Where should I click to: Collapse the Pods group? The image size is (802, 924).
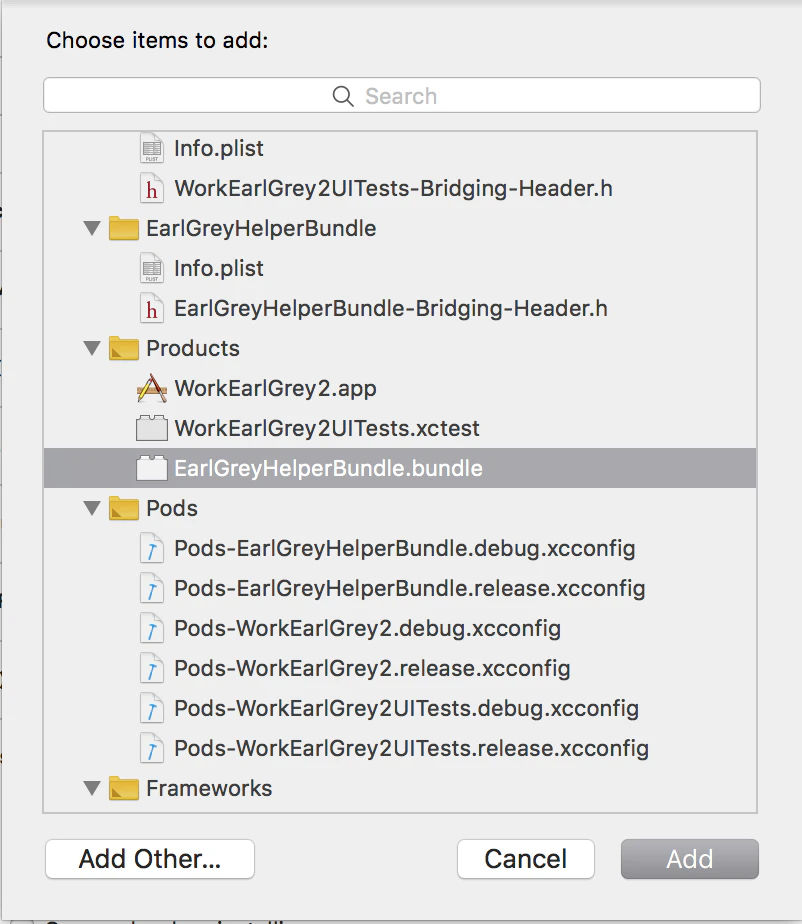(92, 509)
